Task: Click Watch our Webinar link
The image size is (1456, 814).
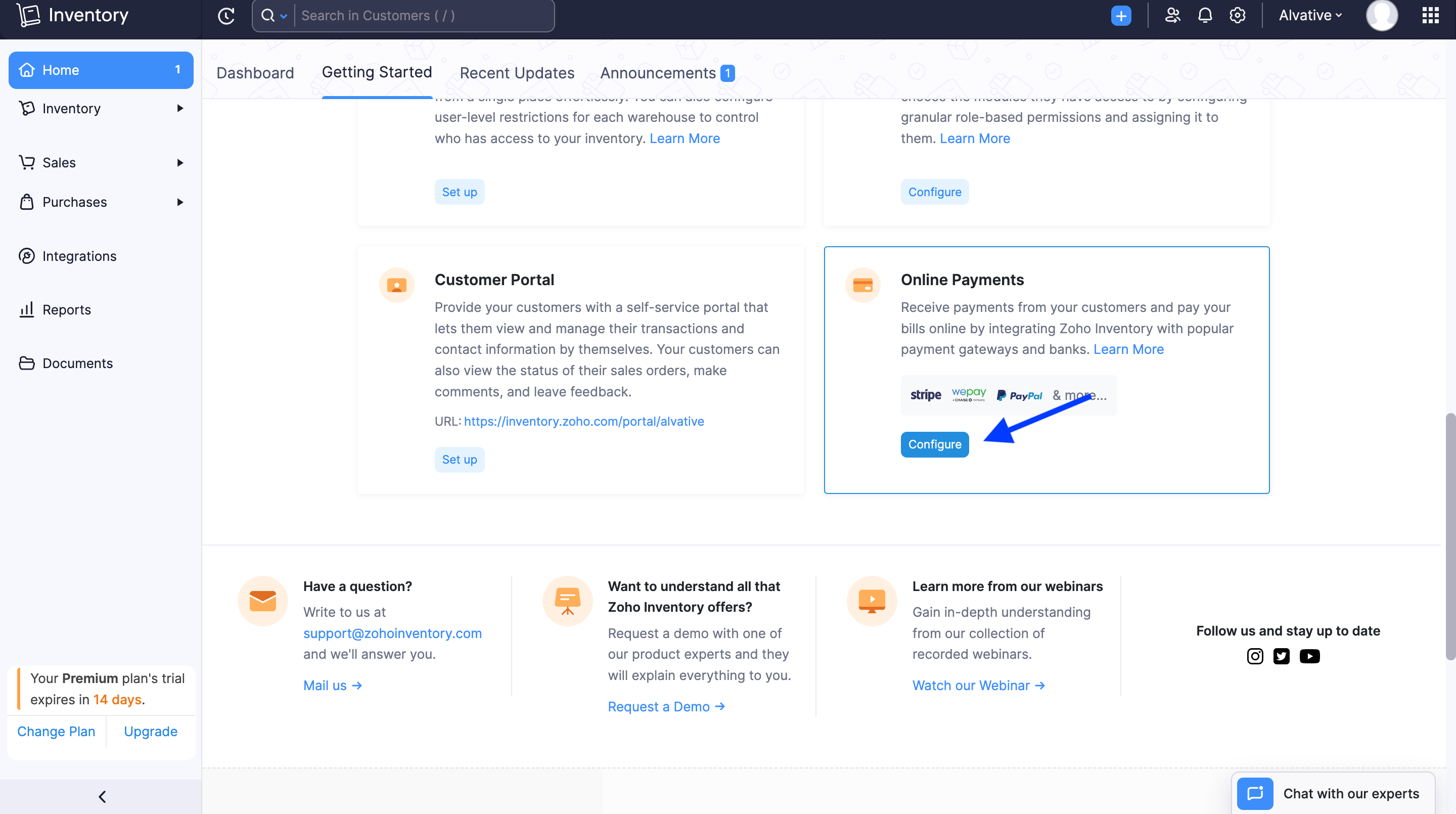Action: [x=978, y=686]
